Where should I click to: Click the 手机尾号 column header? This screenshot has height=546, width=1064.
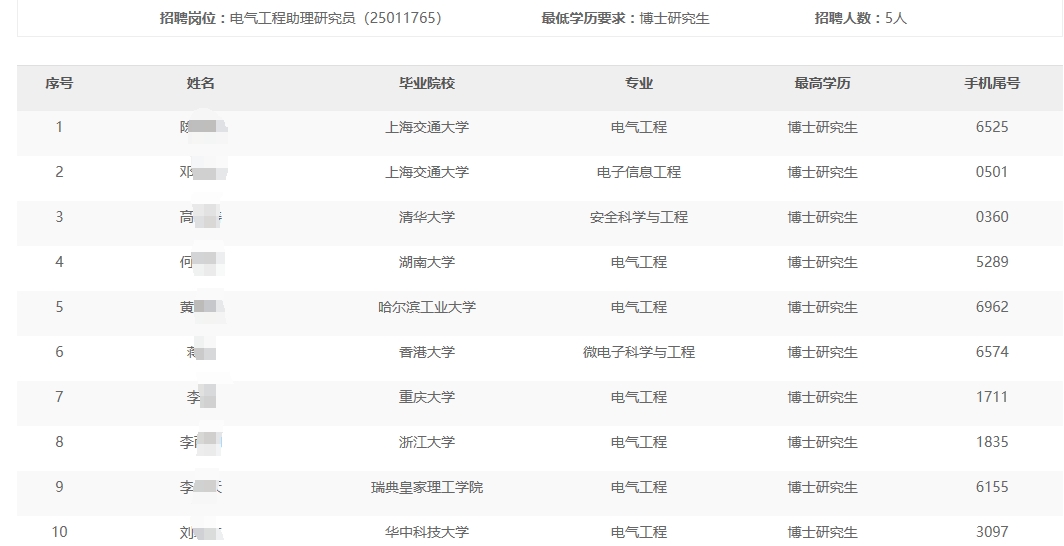[x=992, y=84]
